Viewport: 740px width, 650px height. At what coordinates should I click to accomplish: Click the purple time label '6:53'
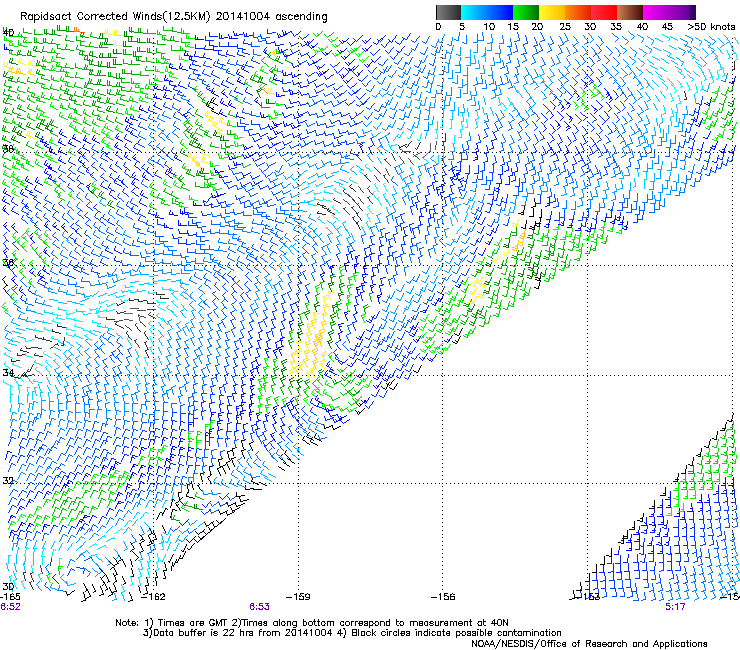tap(260, 607)
